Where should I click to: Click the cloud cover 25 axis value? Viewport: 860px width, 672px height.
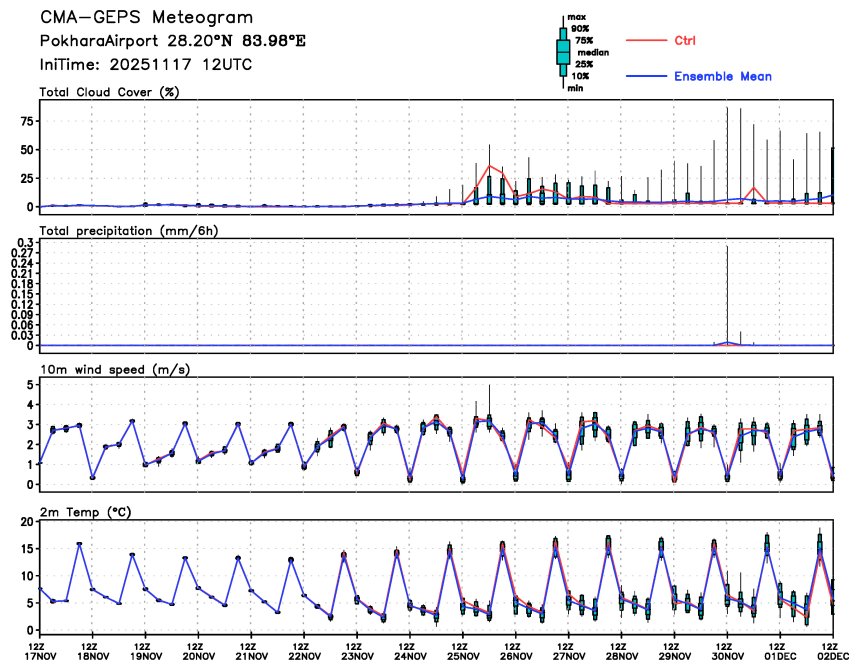27,178
